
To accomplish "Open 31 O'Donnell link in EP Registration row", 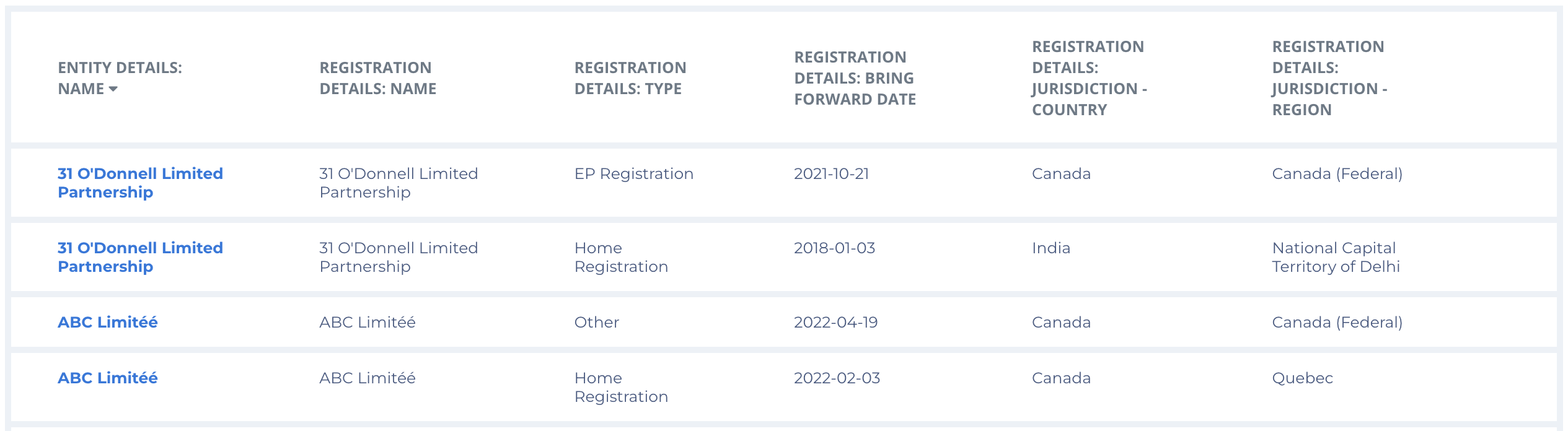I will click(140, 183).
